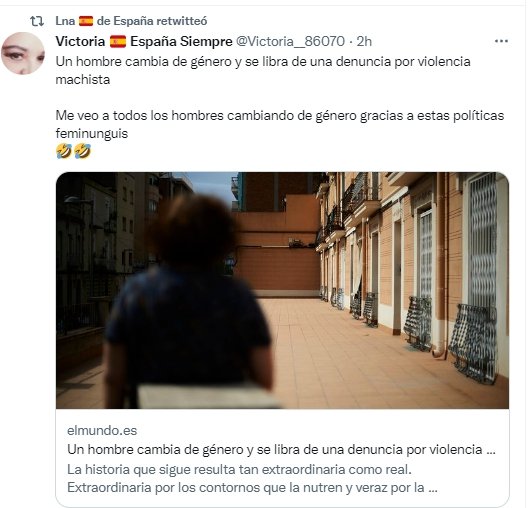Click the elmundo.es domain label in card

pos(102,430)
